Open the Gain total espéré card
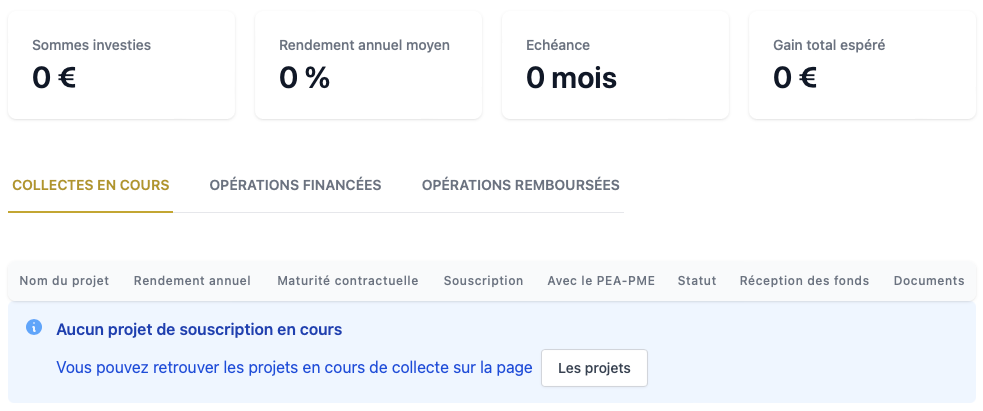This screenshot has width=983, height=411. coord(862,65)
